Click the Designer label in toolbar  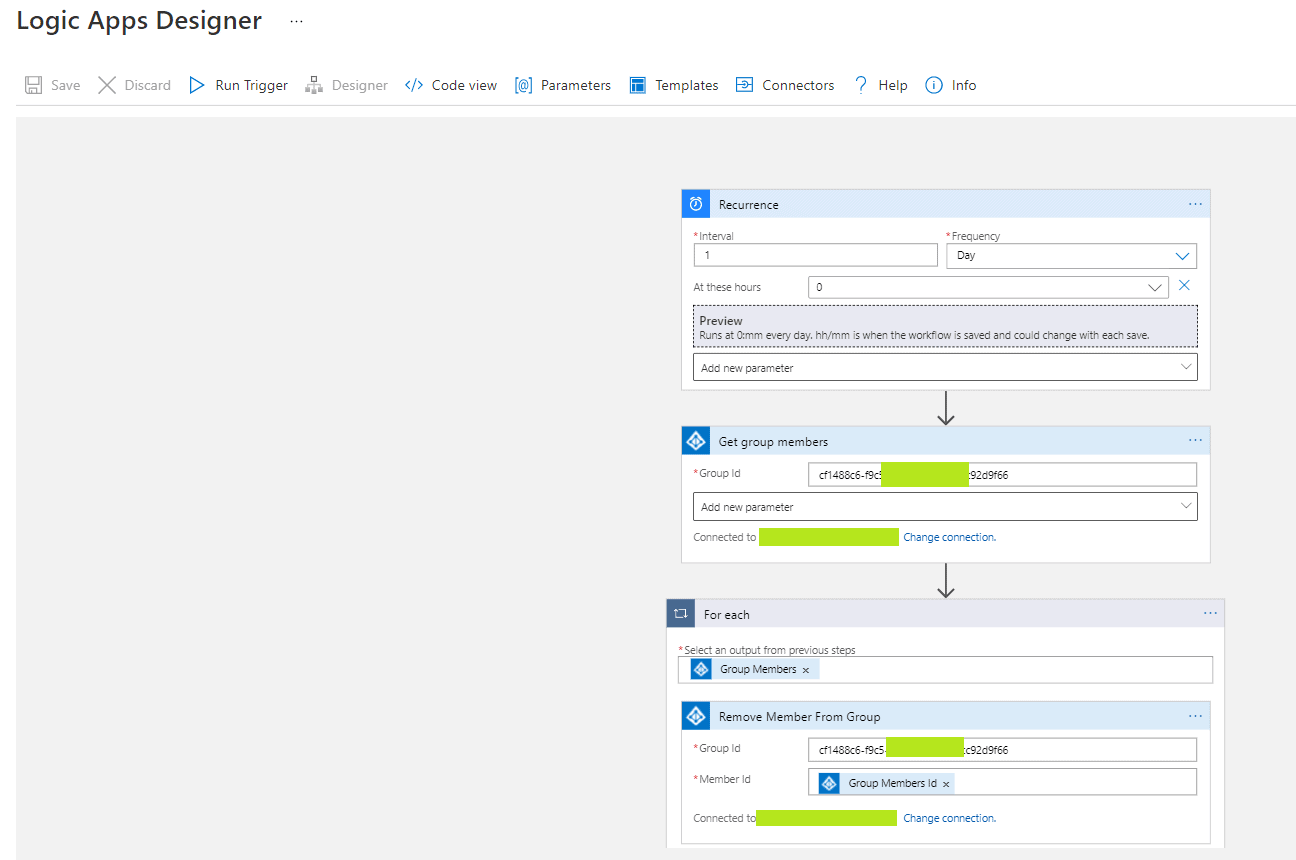[x=360, y=85]
